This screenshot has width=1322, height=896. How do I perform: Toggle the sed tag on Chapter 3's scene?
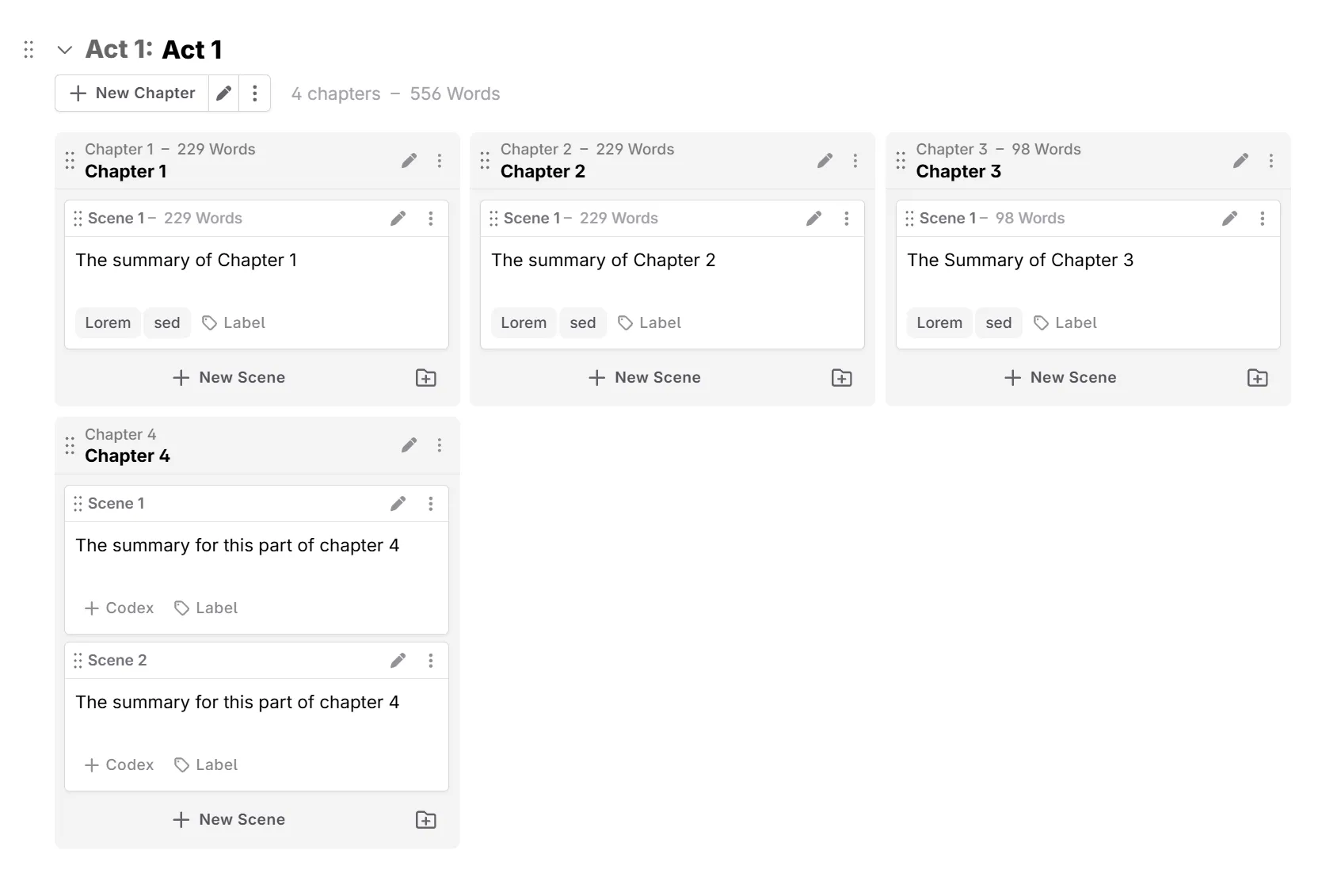[999, 322]
